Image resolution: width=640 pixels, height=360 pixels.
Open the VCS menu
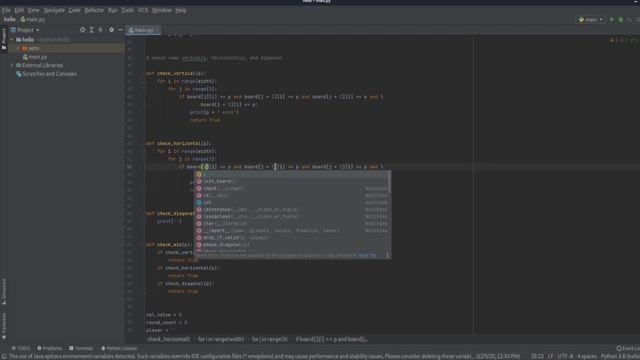[143, 10]
